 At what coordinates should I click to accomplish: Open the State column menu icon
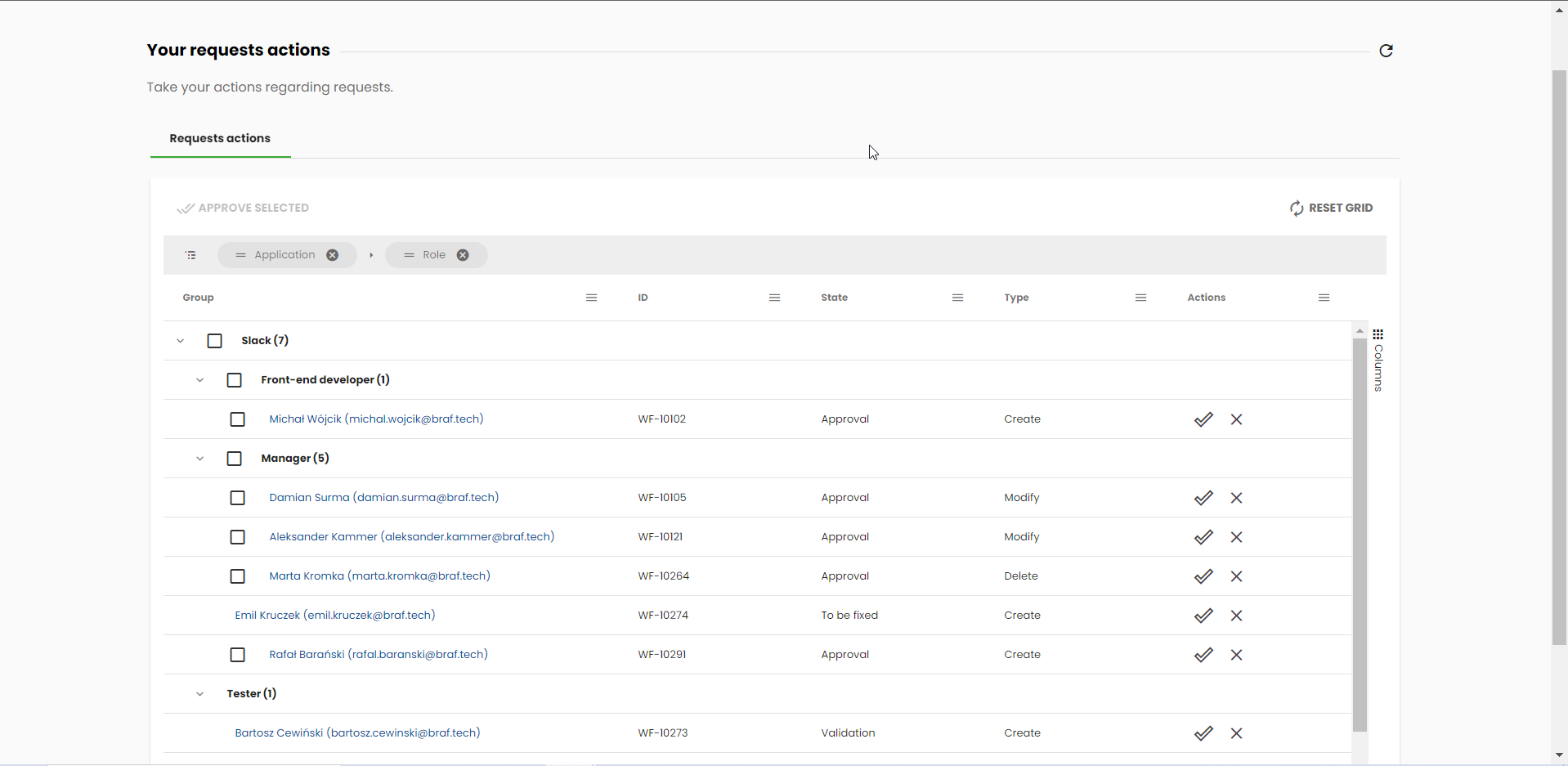[957, 298]
